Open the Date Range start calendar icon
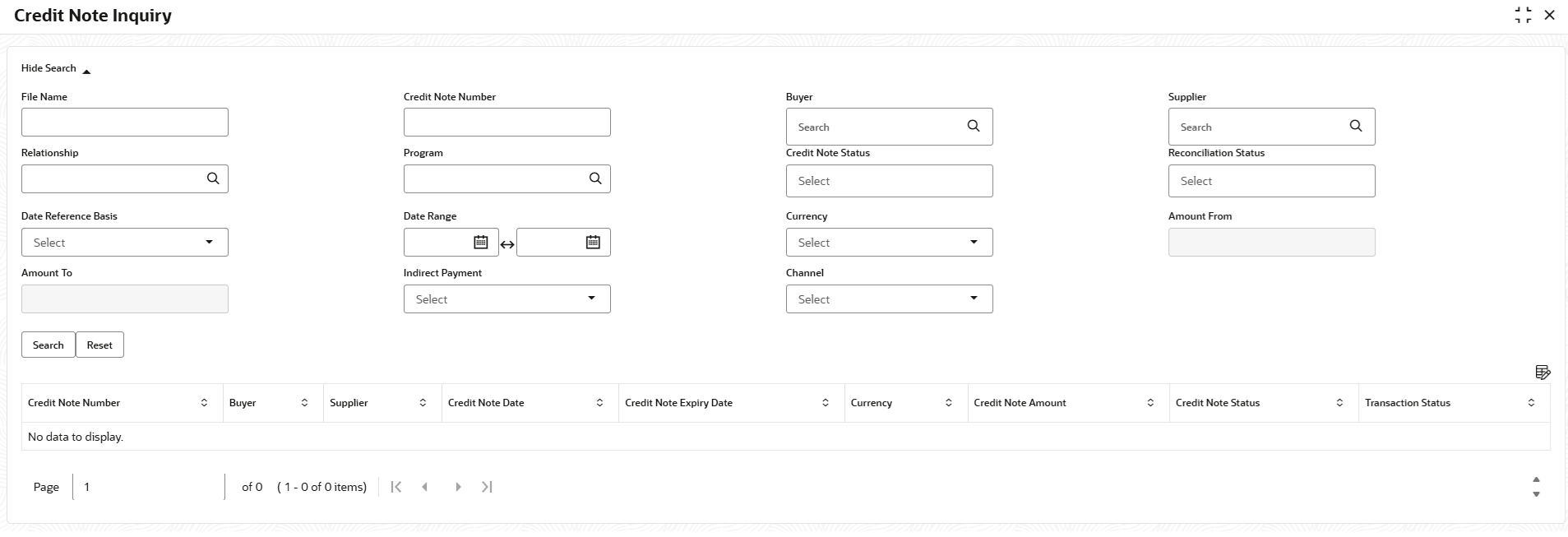The width and height of the screenshot is (1568, 537). [481, 242]
